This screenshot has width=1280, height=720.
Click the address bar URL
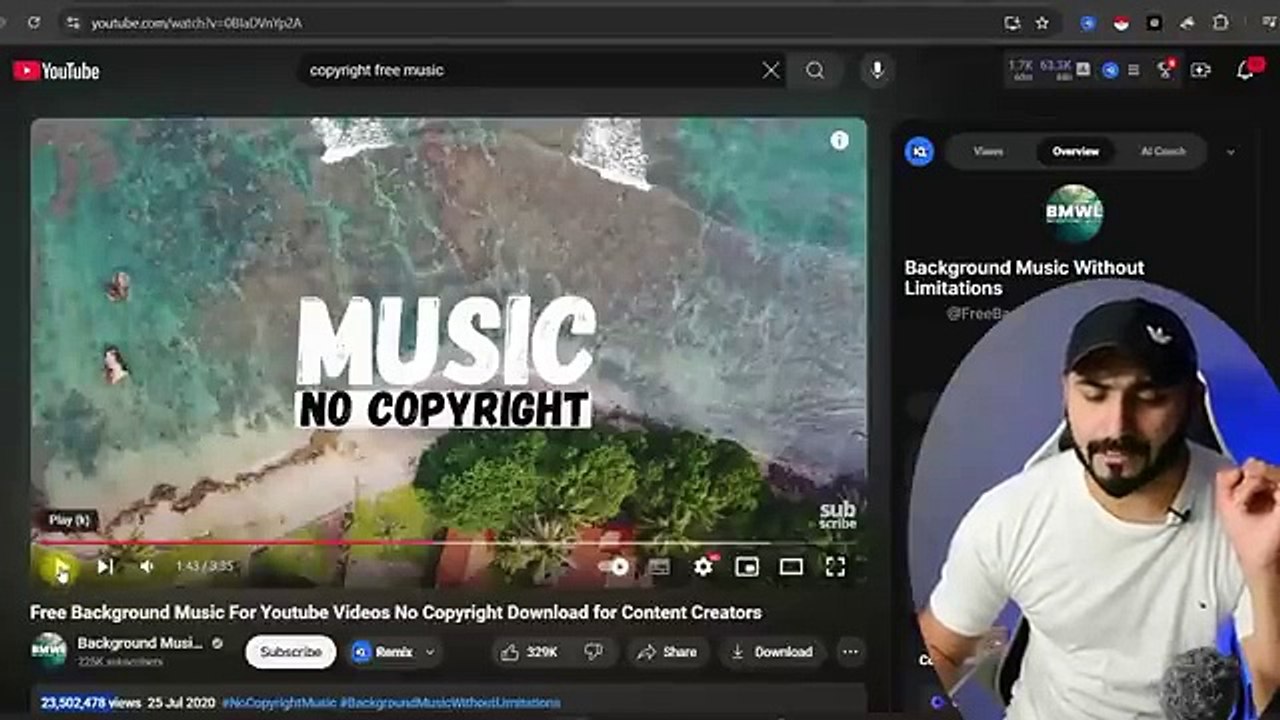click(x=197, y=22)
